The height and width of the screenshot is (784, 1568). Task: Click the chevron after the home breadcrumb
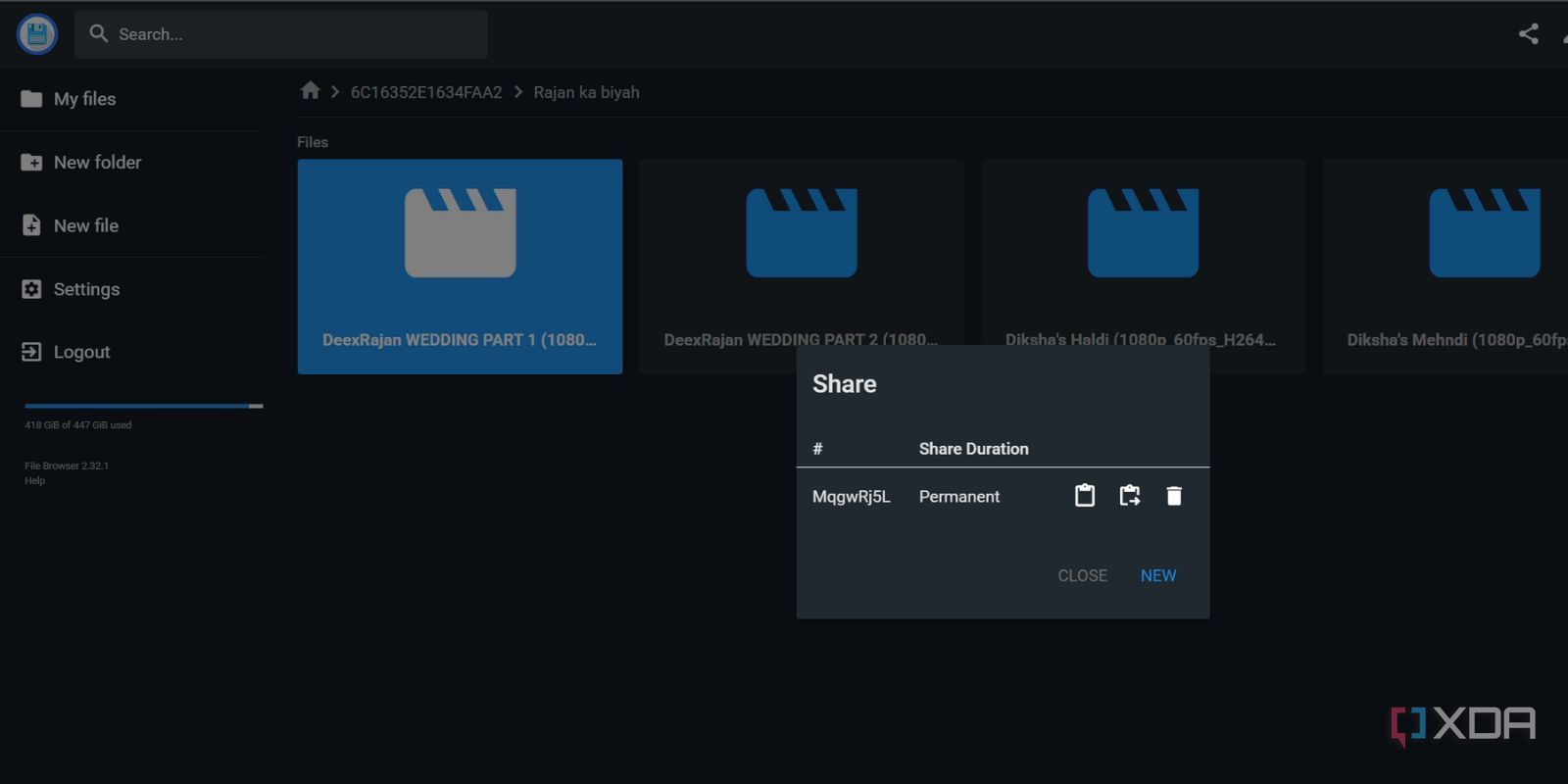pyautogui.click(x=335, y=92)
